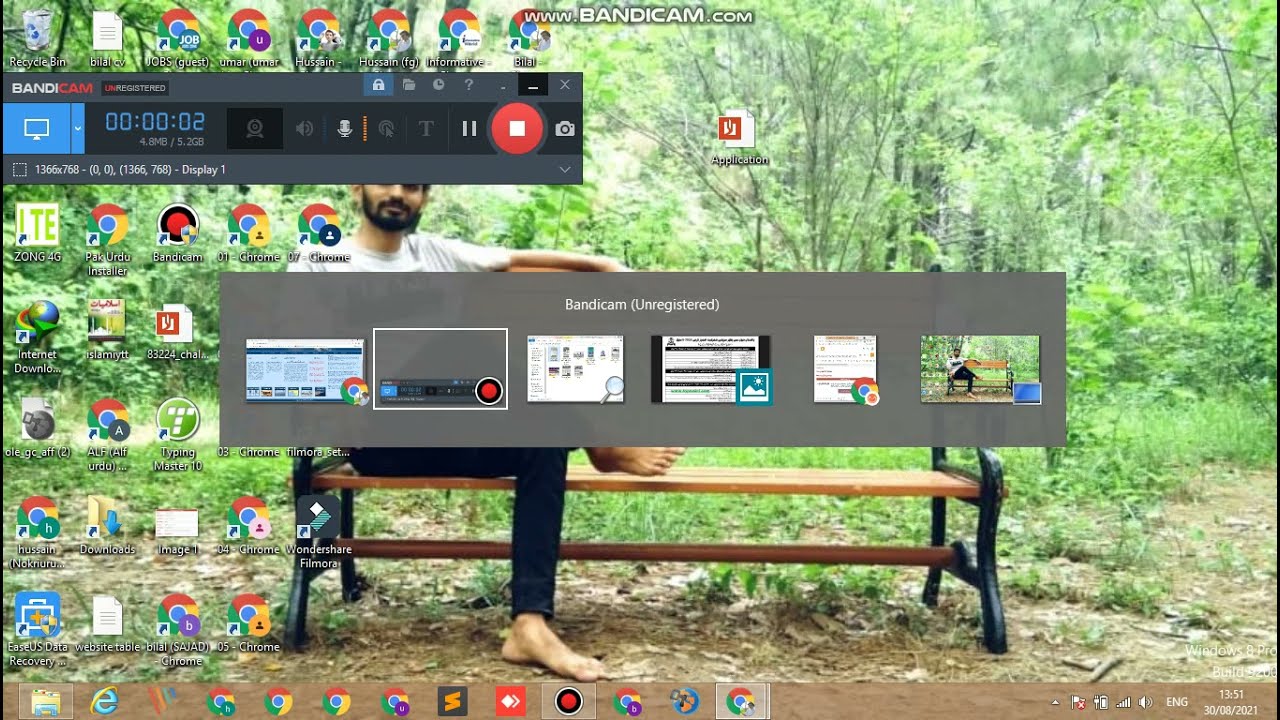
Task: Open Hussain (fg) Chrome shortcut
Action: click(388, 39)
